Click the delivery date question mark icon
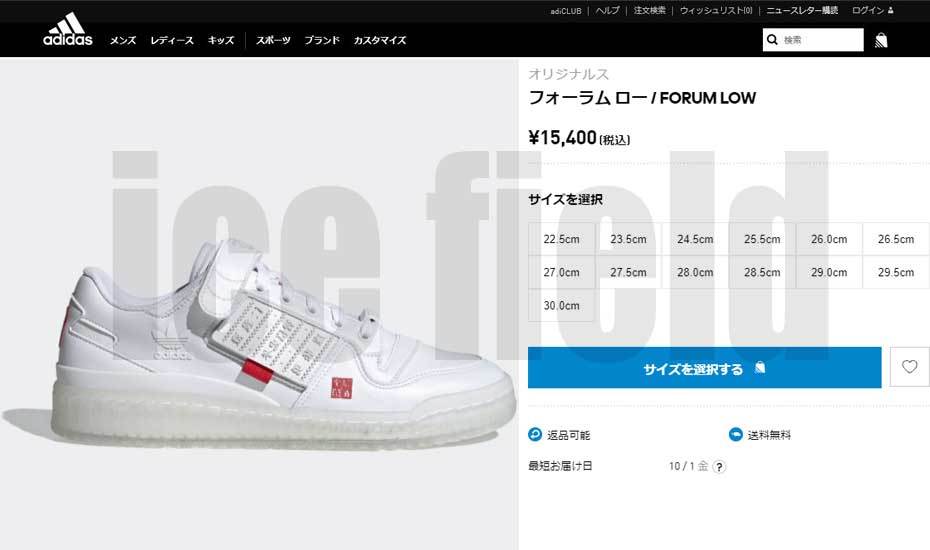 (719, 467)
